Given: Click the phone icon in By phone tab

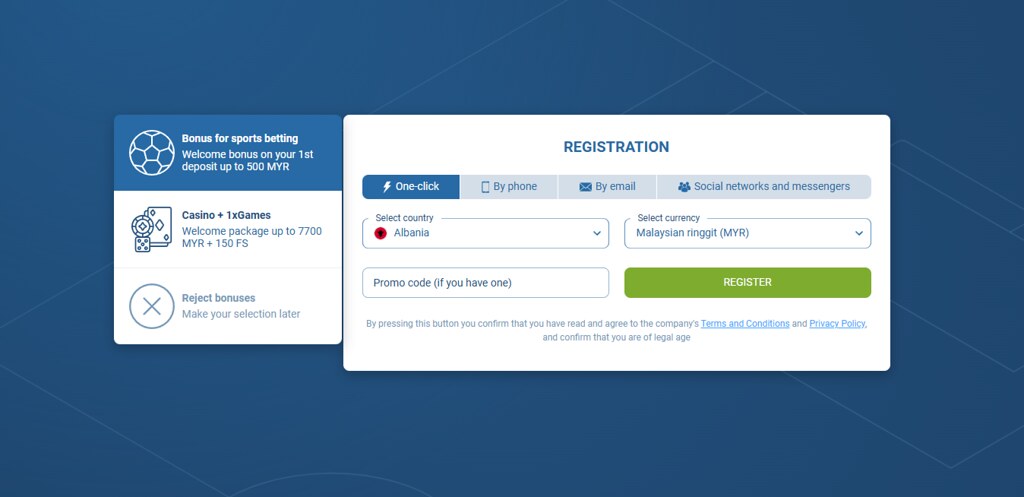Looking at the screenshot, I should [x=485, y=187].
